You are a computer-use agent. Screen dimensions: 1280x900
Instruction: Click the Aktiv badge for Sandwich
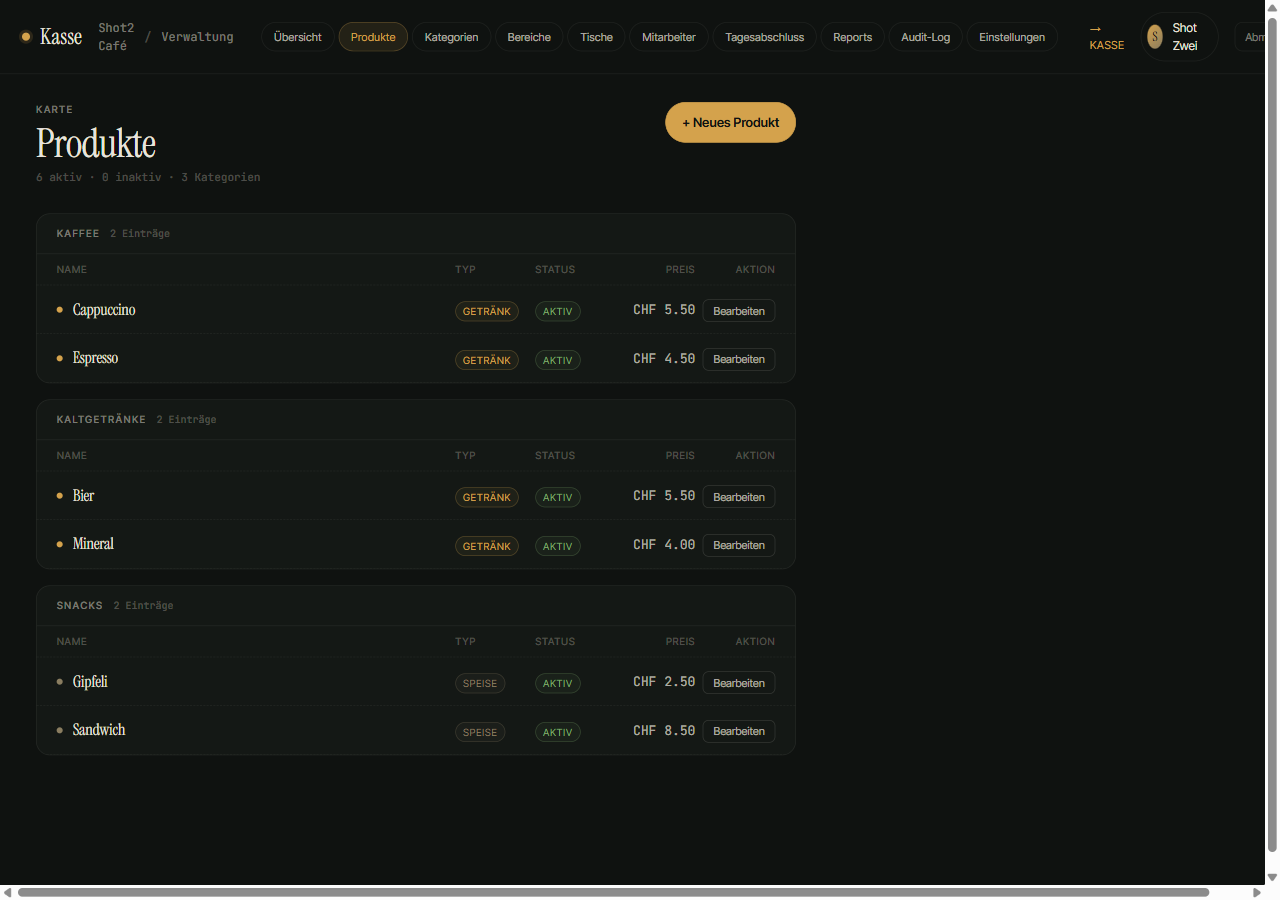[x=558, y=732]
